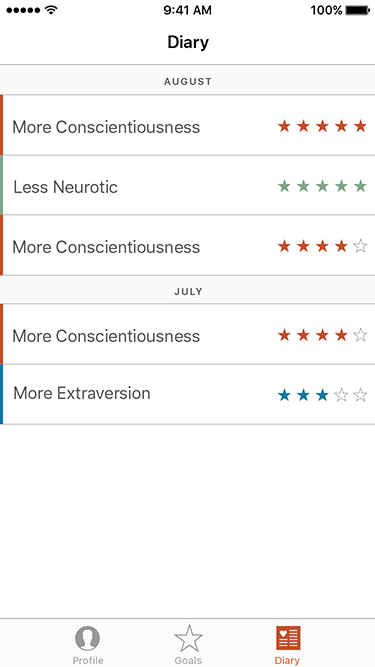Tap the Diary title in navigation bar

tap(188, 43)
